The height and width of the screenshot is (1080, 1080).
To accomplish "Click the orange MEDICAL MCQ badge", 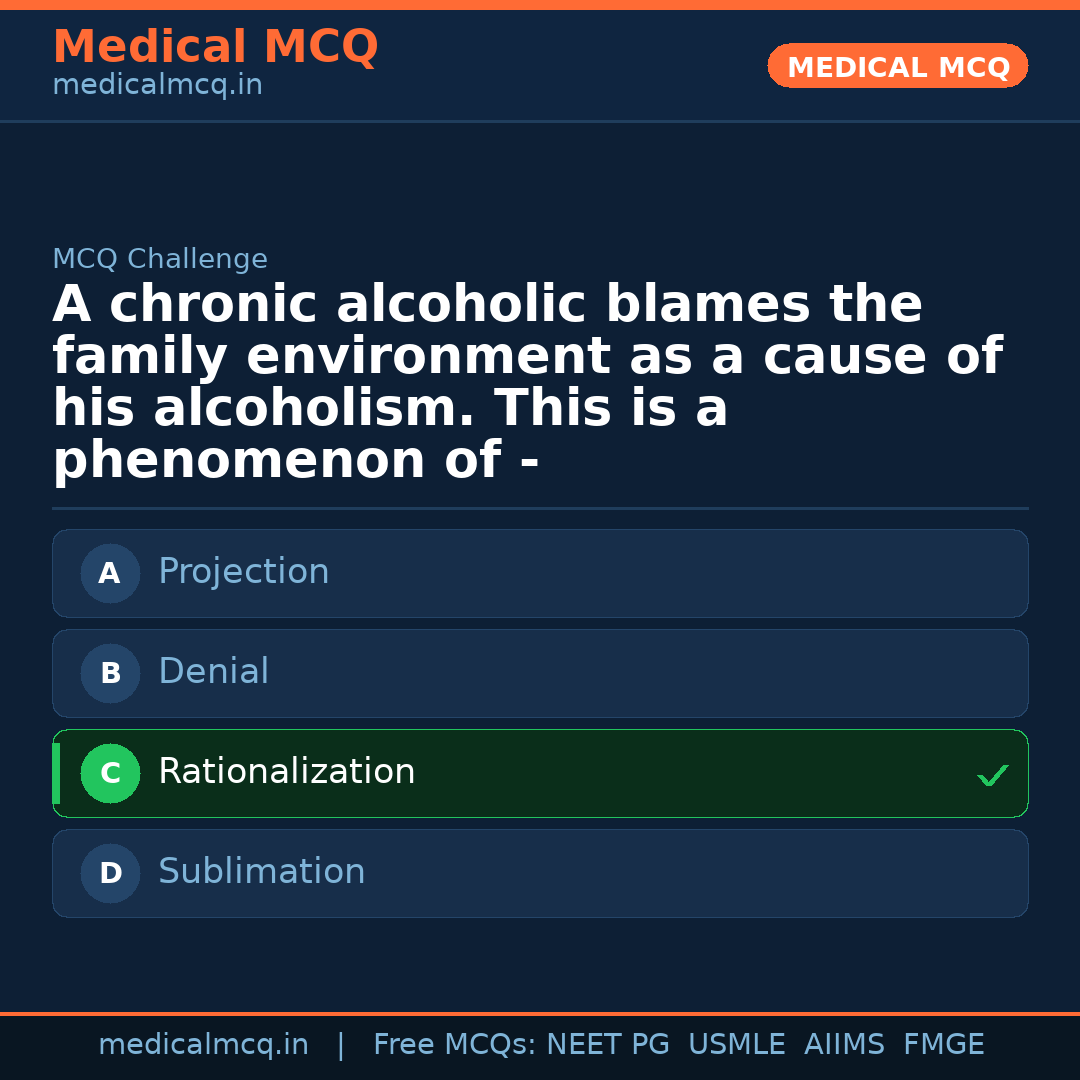I will [897, 66].
